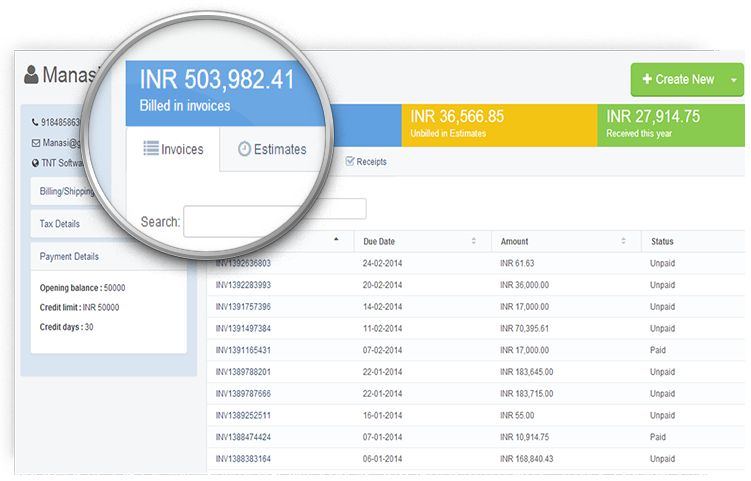Click amount INR 36,000.00
The height and width of the screenshot is (481, 751).
pos(524,285)
